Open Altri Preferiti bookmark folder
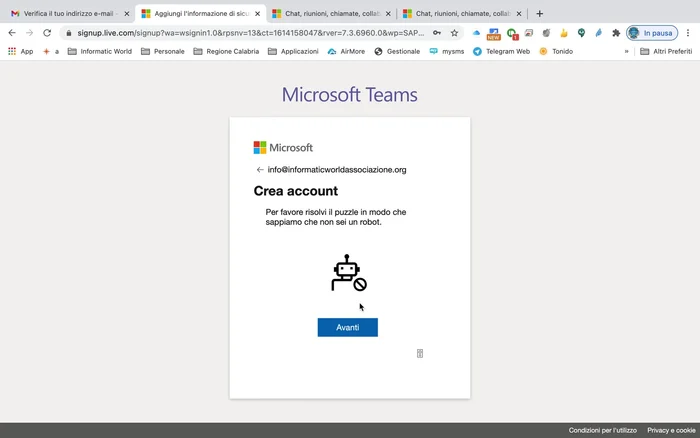 (x=666, y=51)
